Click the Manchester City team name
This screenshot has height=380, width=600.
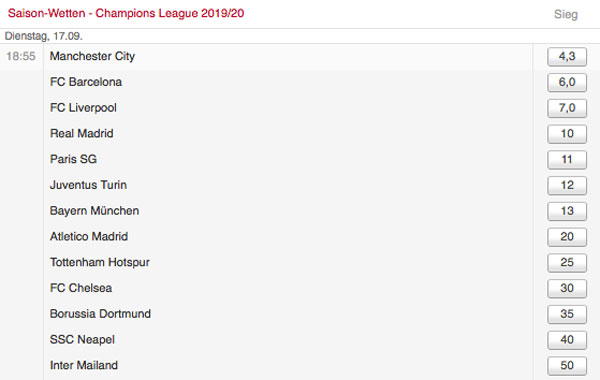click(x=92, y=56)
